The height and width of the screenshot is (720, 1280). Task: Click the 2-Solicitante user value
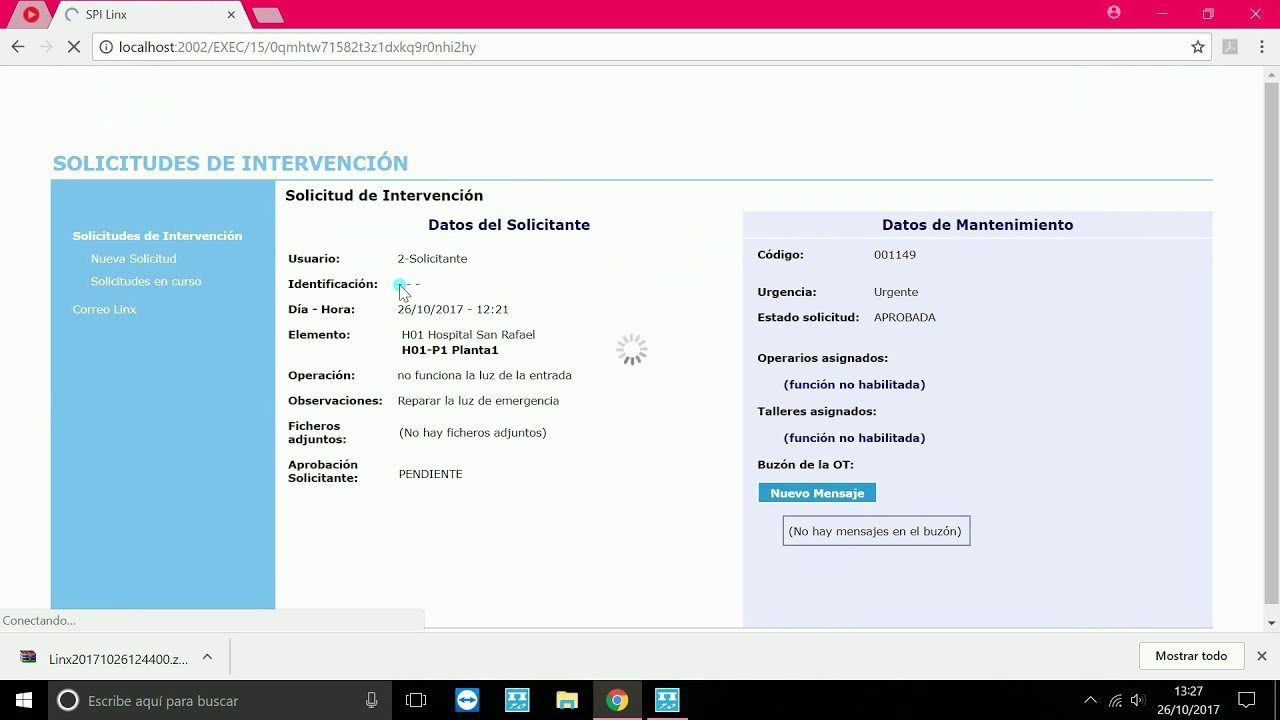(x=432, y=259)
